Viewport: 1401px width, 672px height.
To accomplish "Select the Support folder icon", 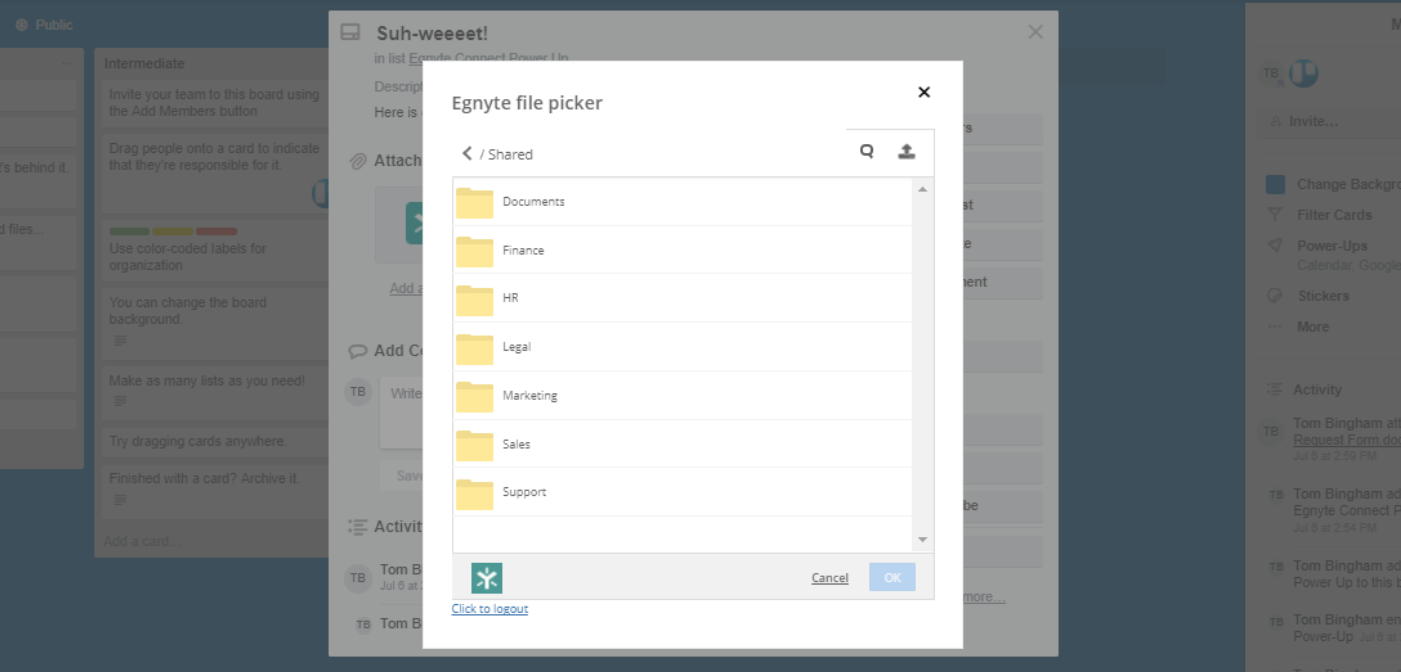I will click(x=475, y=493).
